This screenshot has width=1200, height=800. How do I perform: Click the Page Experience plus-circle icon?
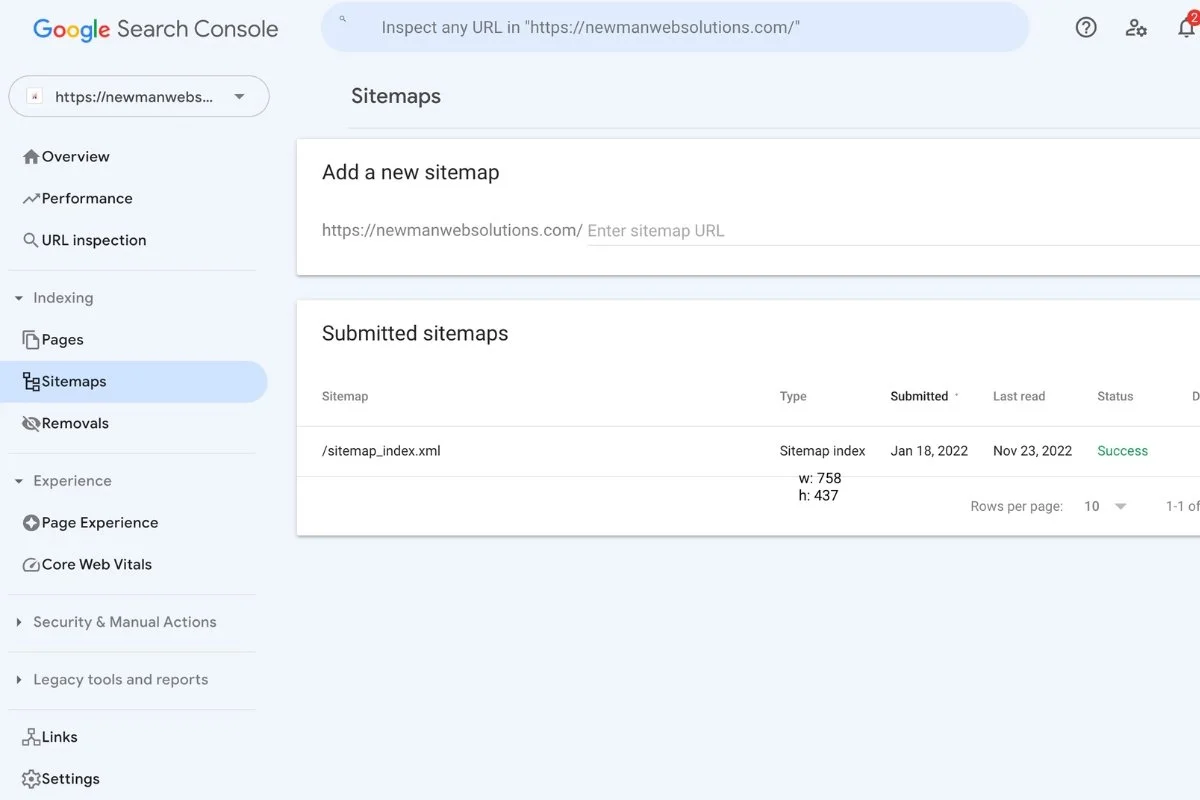tap(31, 523)
